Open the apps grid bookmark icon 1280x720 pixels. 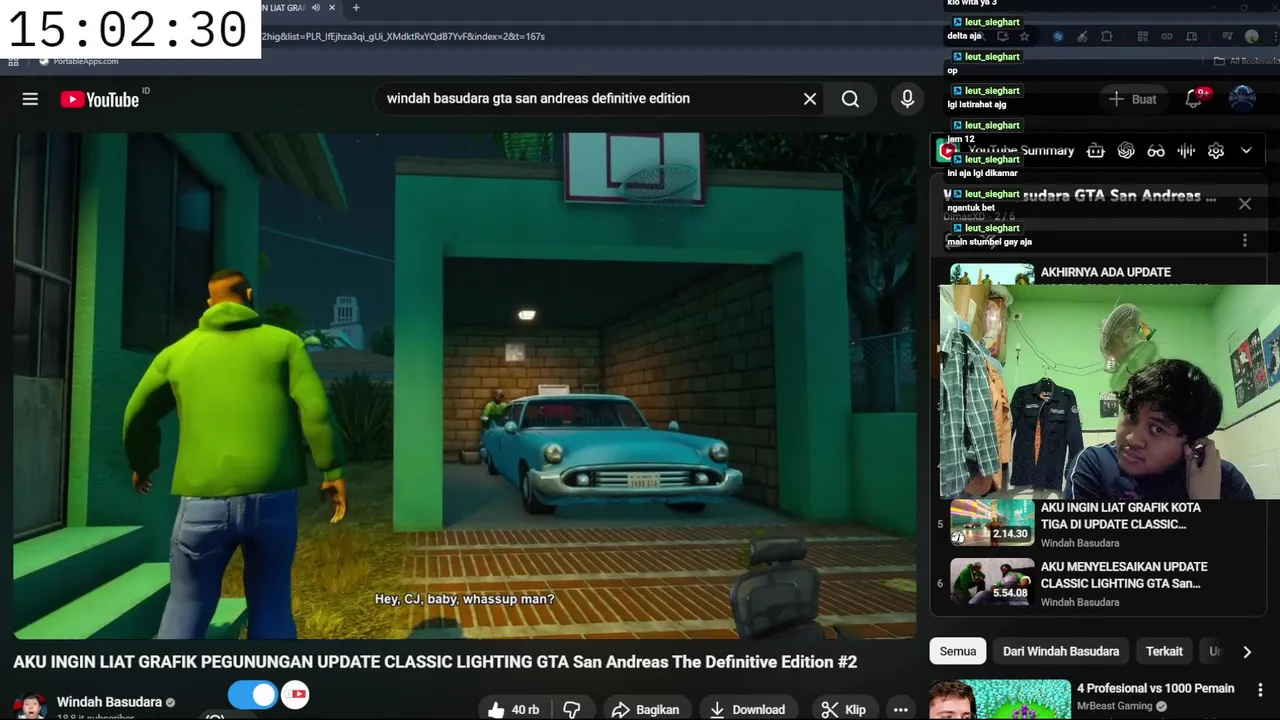[13, 62]
